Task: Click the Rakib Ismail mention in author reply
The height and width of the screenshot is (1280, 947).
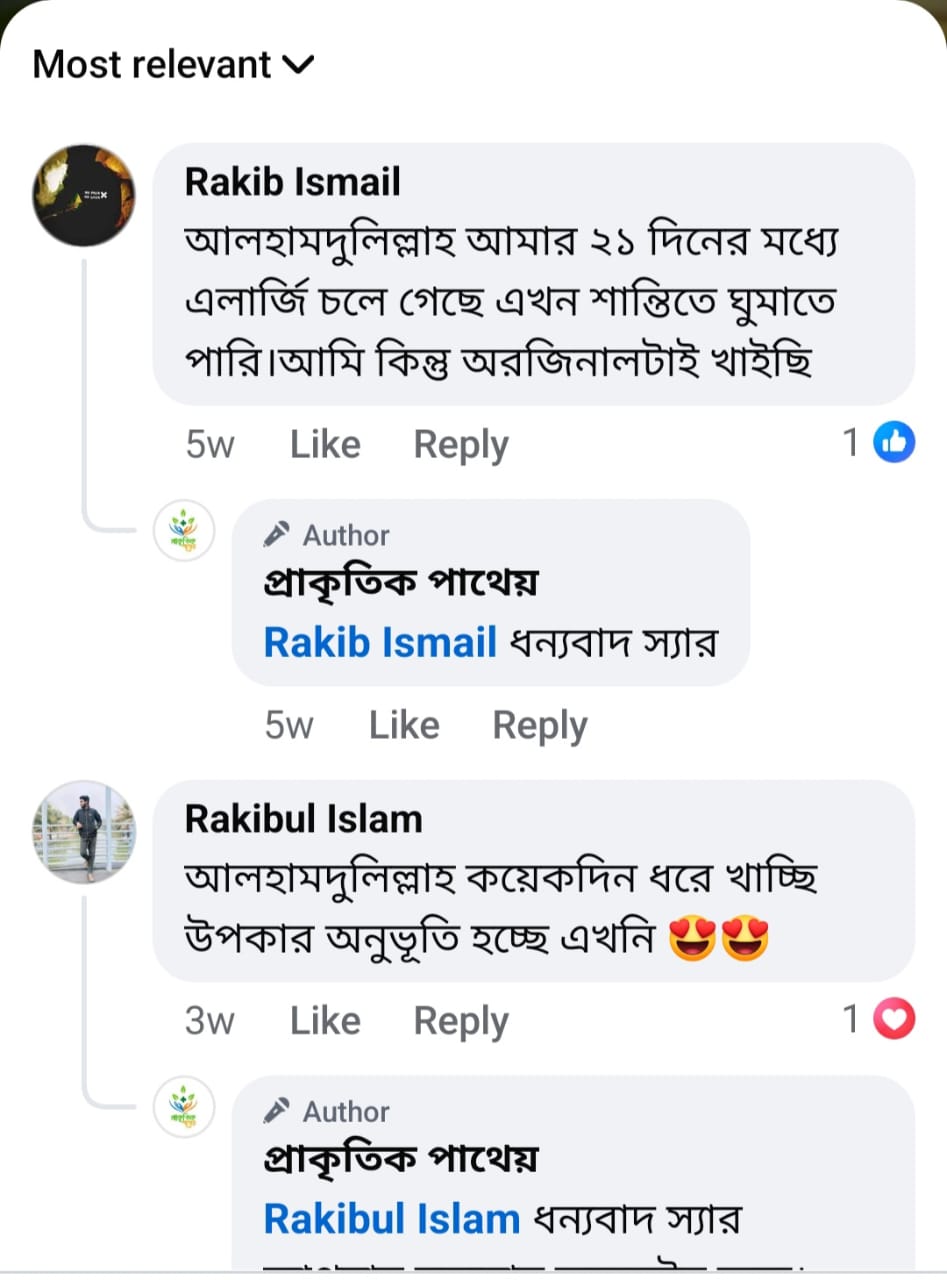Action: 380,642
